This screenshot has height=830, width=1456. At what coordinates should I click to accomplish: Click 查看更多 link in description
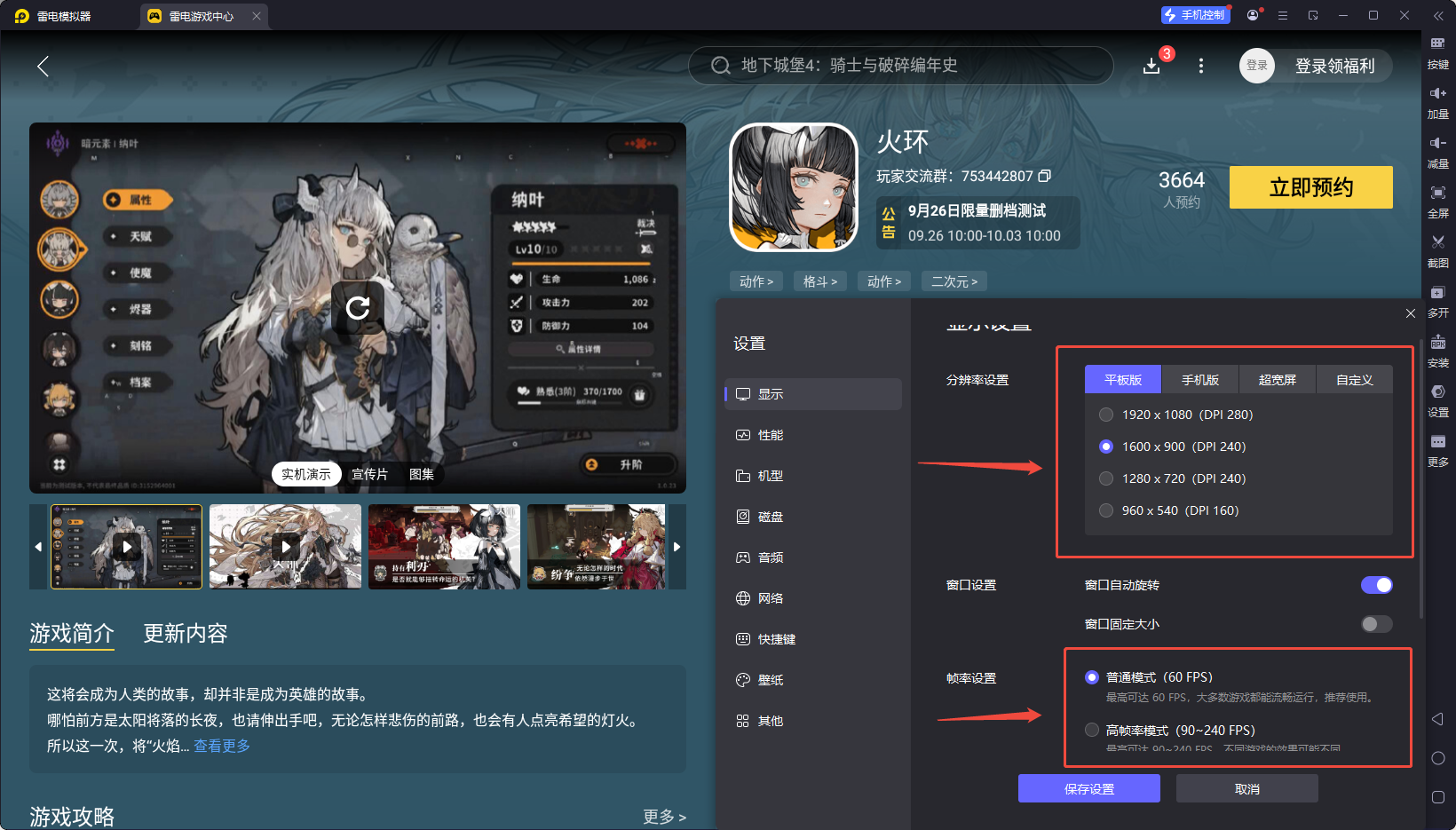[x=222, y=746]
